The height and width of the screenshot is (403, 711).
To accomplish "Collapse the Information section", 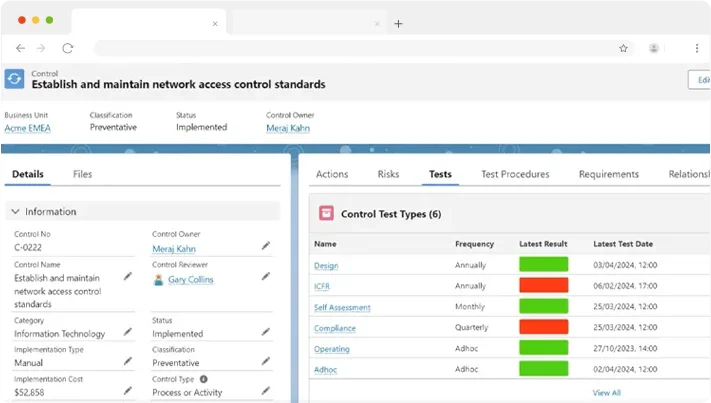I will pos(15,212).
